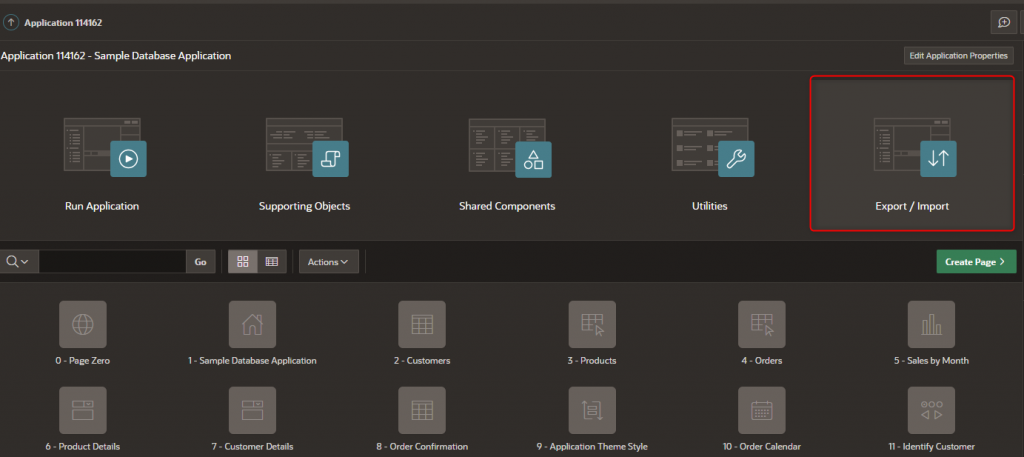Expand the search column selector dropdown
The image size is (1024, 457).
pyautogui.click(x=17, y=262)
